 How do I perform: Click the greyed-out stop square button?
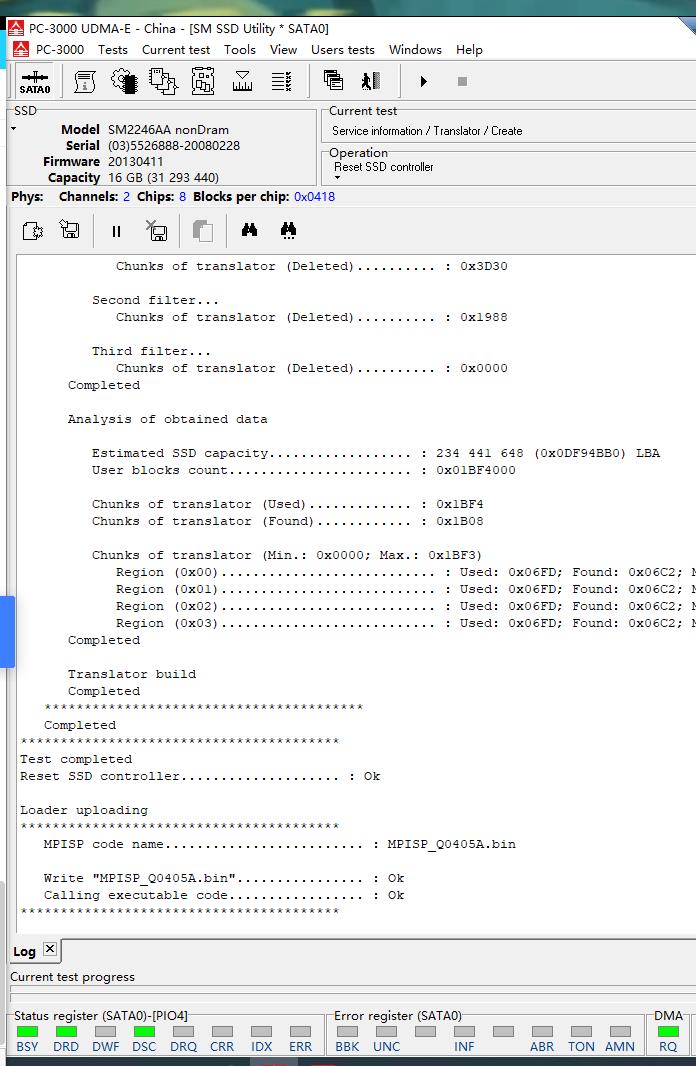462,82
